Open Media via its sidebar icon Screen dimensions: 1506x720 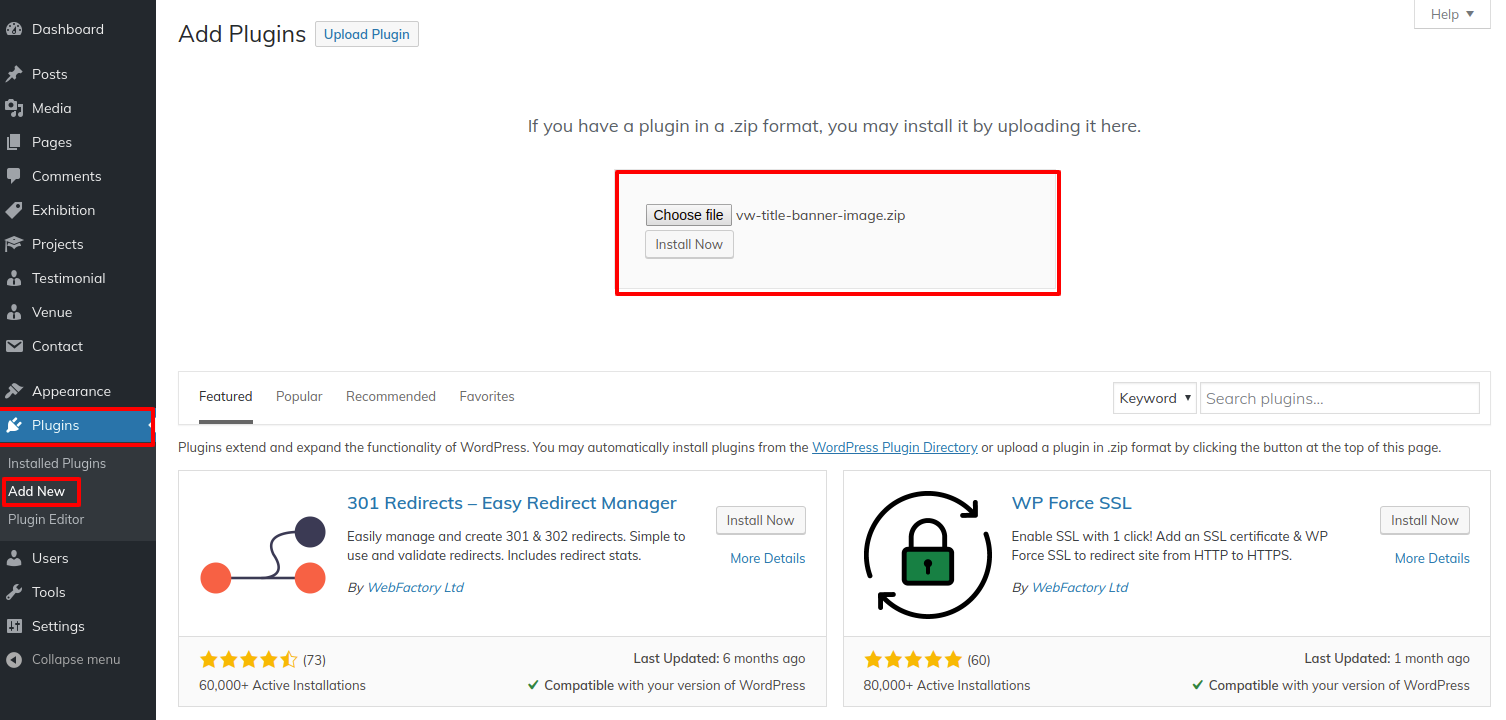[14, 108]
